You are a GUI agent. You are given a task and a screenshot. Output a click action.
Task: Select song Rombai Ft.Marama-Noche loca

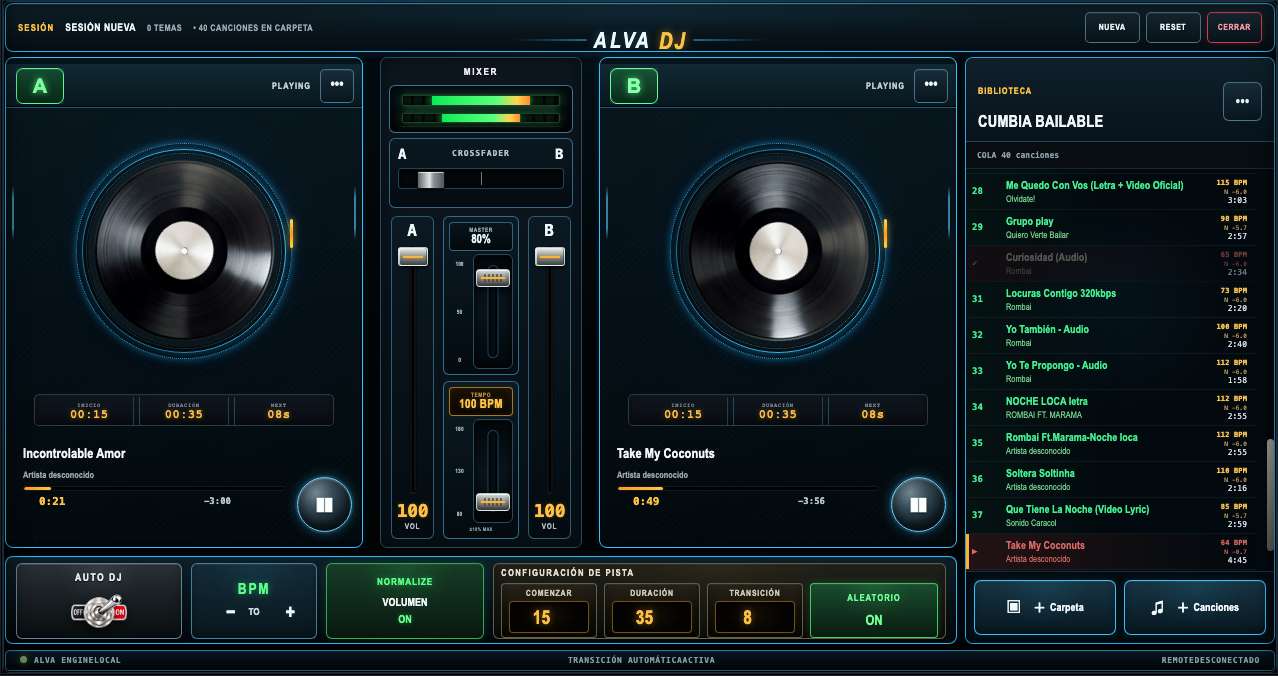pos(1110,444)
